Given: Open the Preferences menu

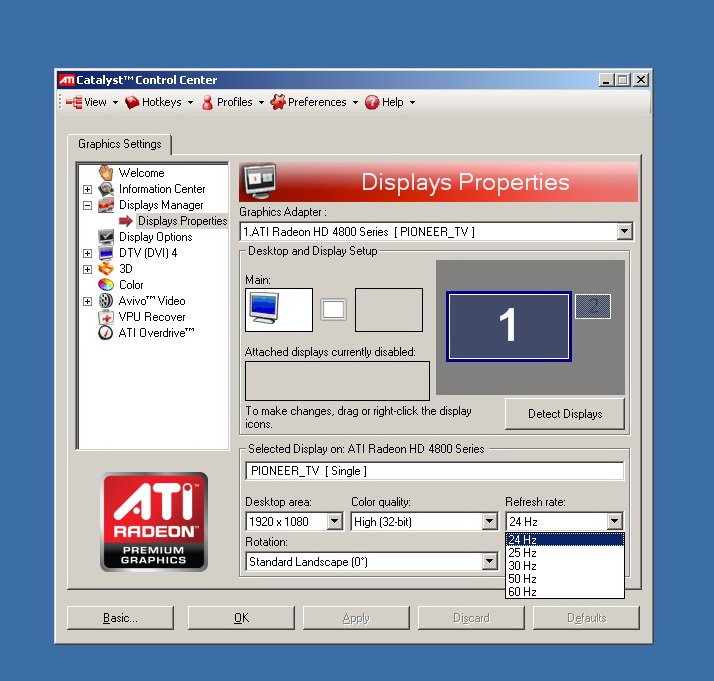Looking at the screenshot, I should (x=314, y=102).
